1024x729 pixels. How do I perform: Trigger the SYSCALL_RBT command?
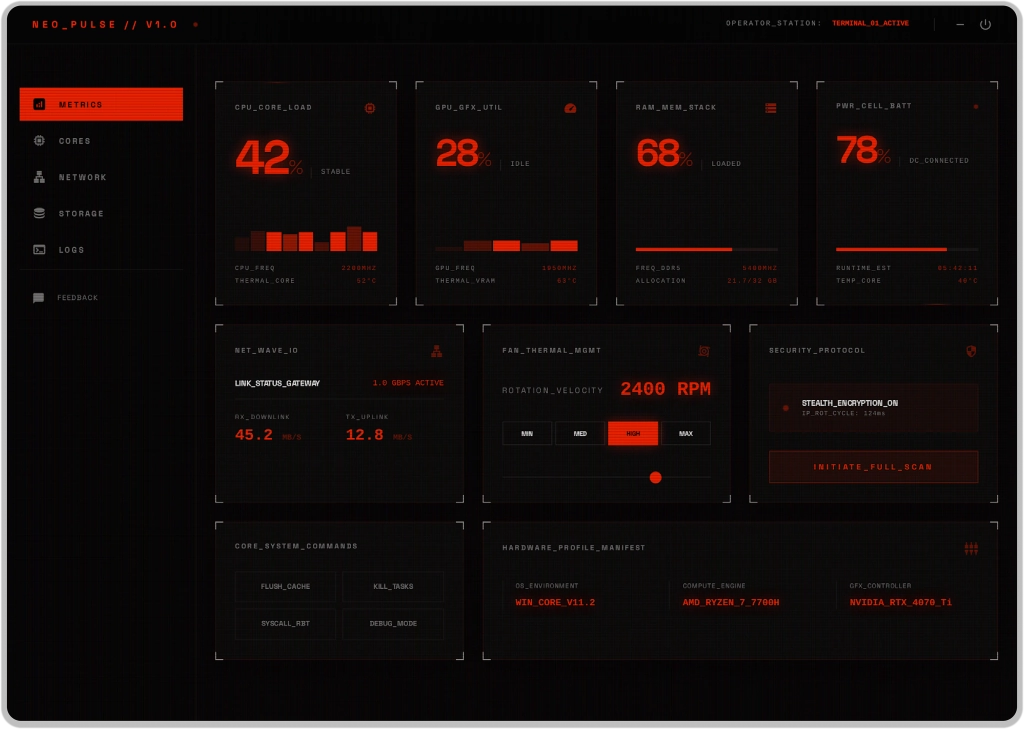[x=285, y=624]
